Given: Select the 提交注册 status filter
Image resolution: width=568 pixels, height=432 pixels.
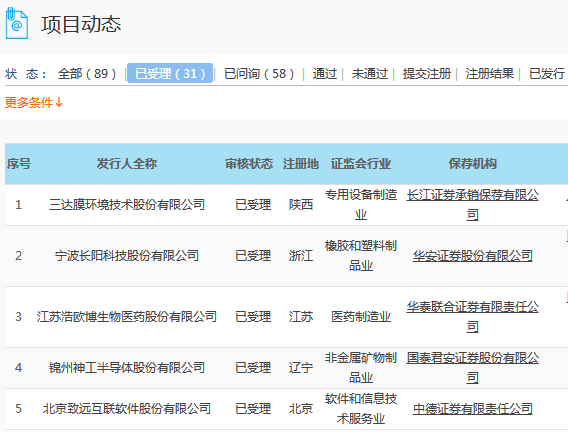Looking at the screenshot, I should tap(427, 74).
